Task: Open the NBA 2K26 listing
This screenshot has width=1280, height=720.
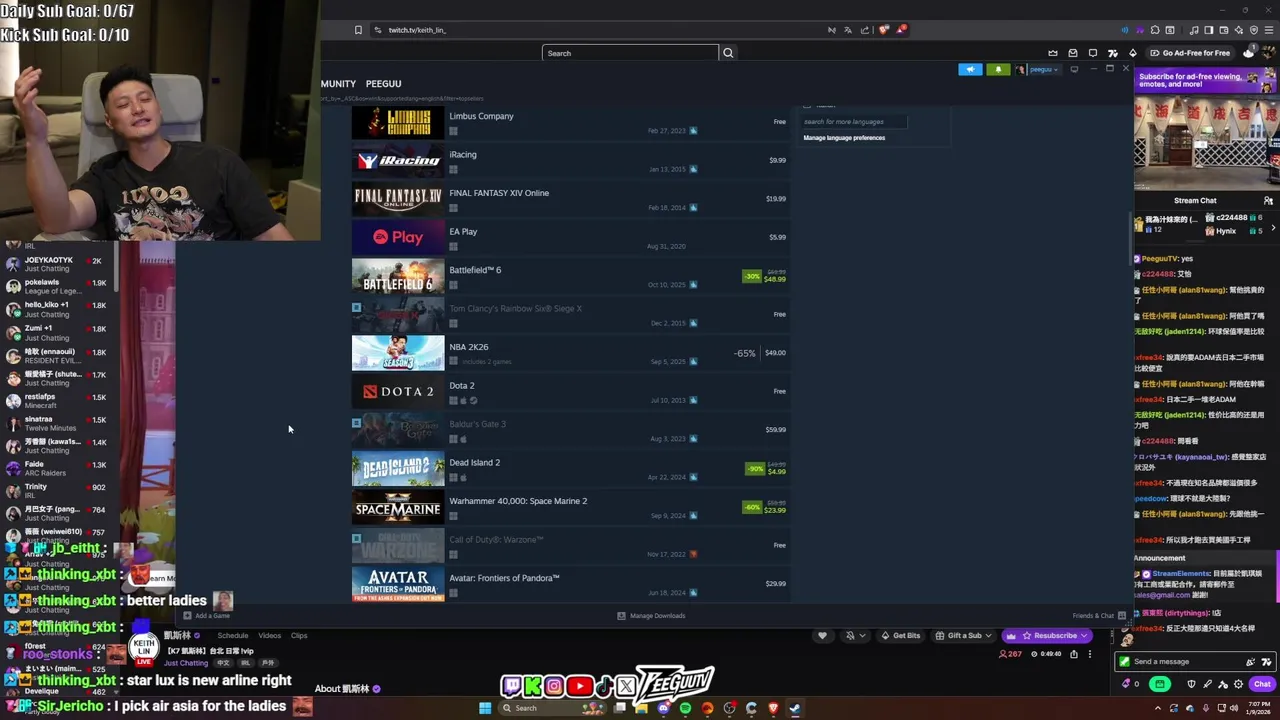Action: click(x=570, y=353)
